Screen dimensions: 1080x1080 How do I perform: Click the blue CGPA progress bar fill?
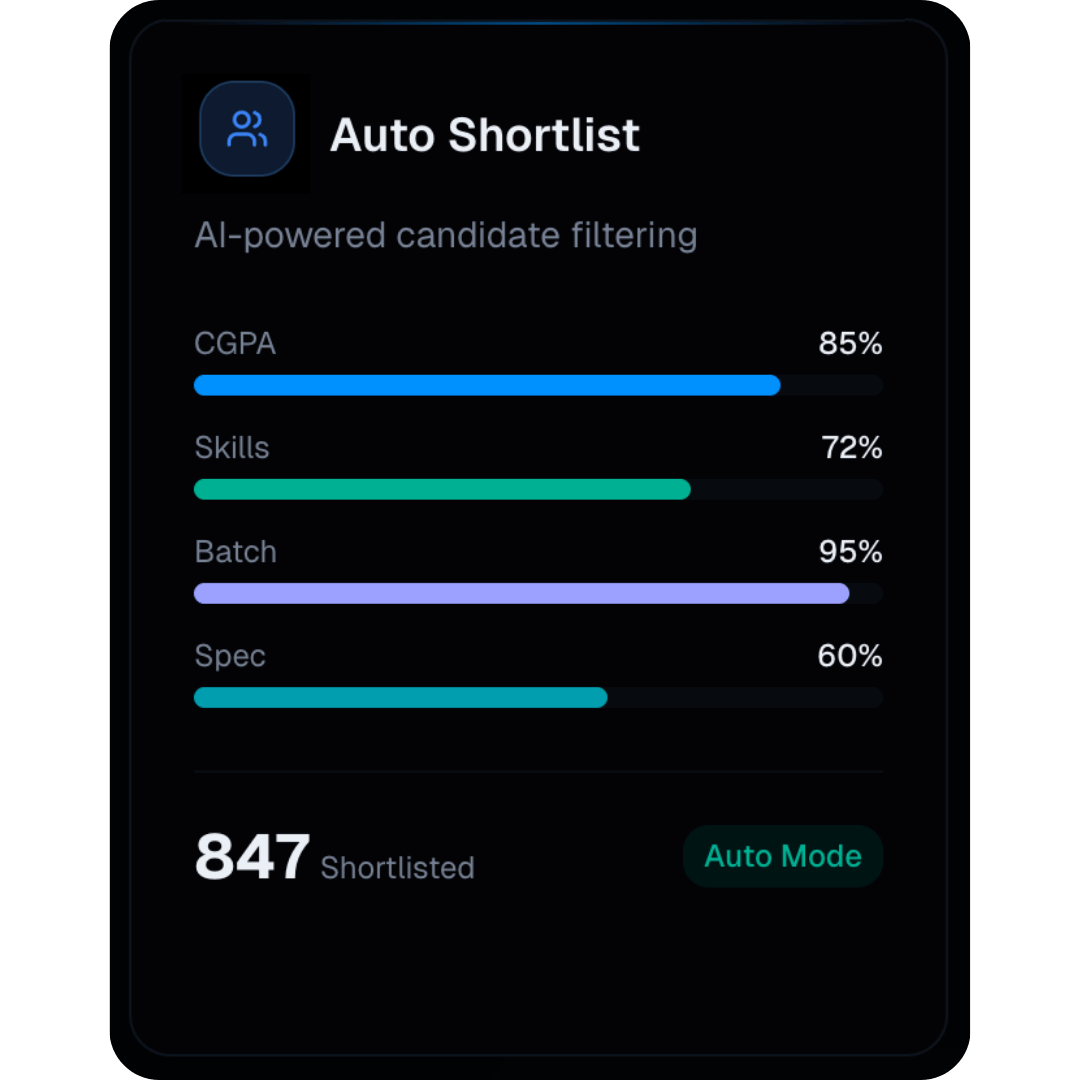click(486, 385)
